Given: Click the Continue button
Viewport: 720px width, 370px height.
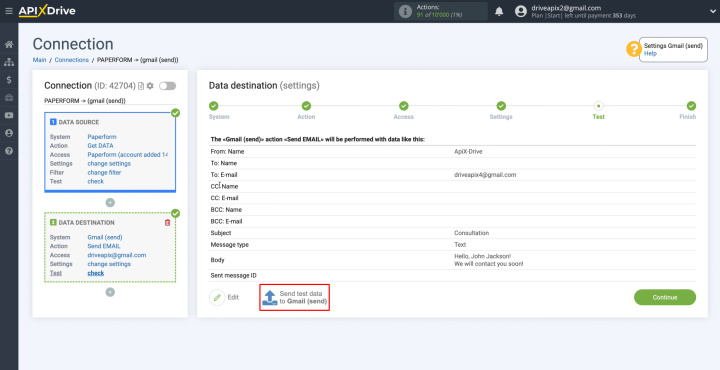Looking at the screenshot, I should click(x=665, y=297).
